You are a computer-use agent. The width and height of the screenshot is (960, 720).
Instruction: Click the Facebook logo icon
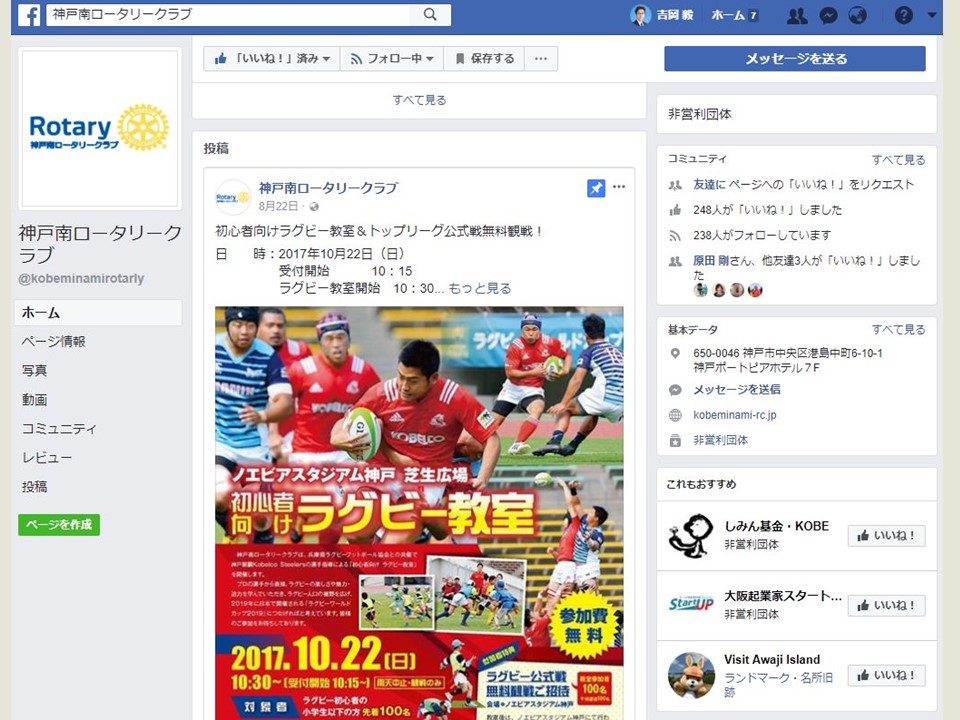click(x=29, y=15)
